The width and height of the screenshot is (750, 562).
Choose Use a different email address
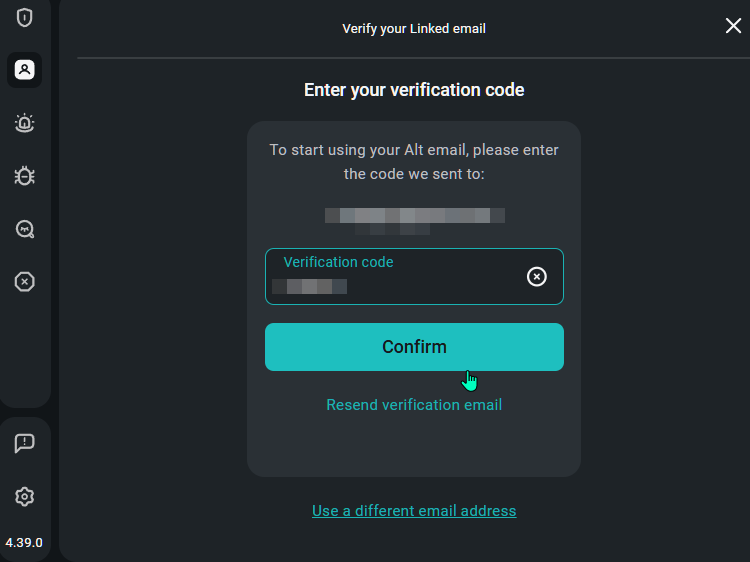coord(414,511)
